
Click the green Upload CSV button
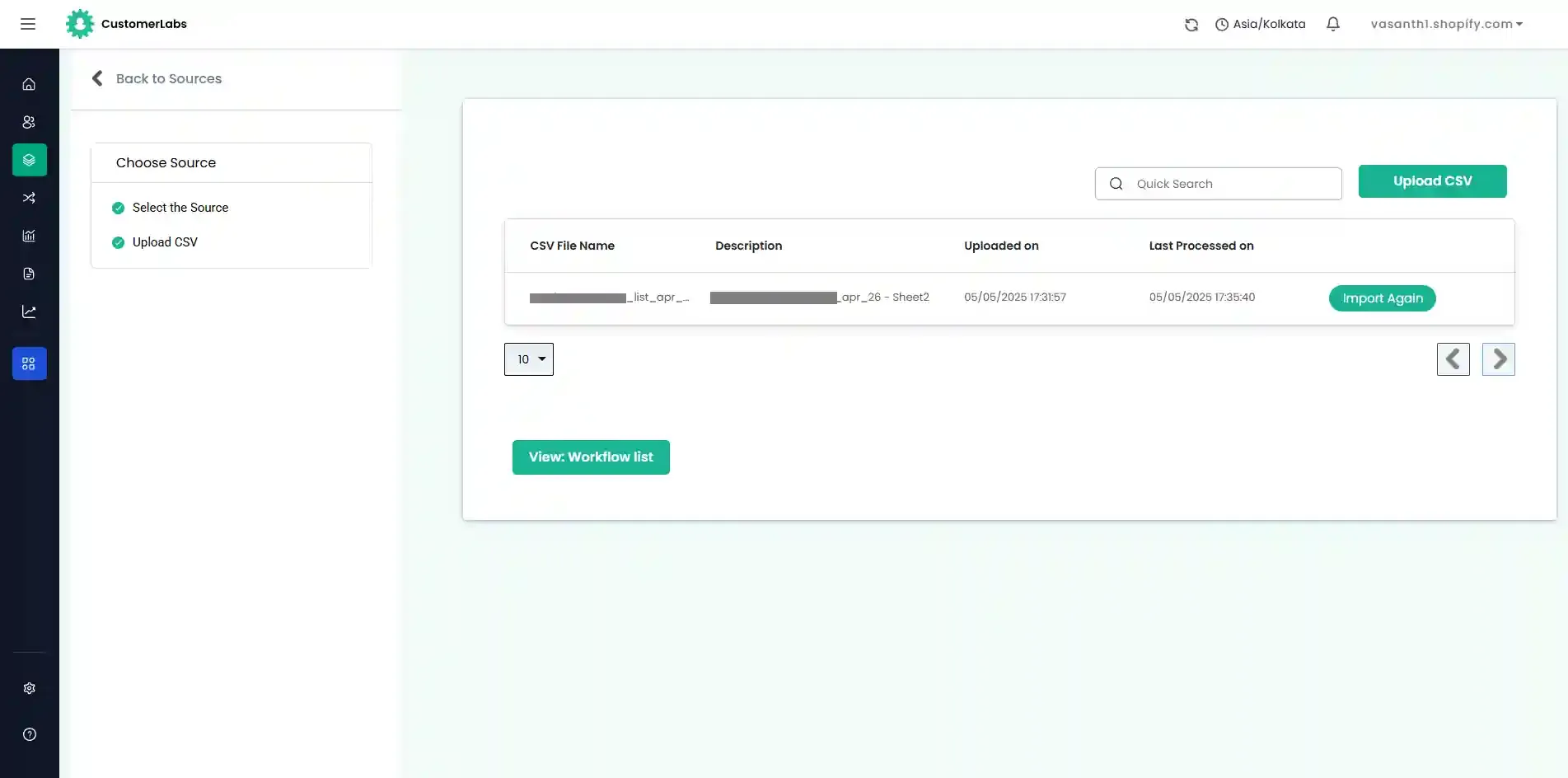(x=1432, y=181)
